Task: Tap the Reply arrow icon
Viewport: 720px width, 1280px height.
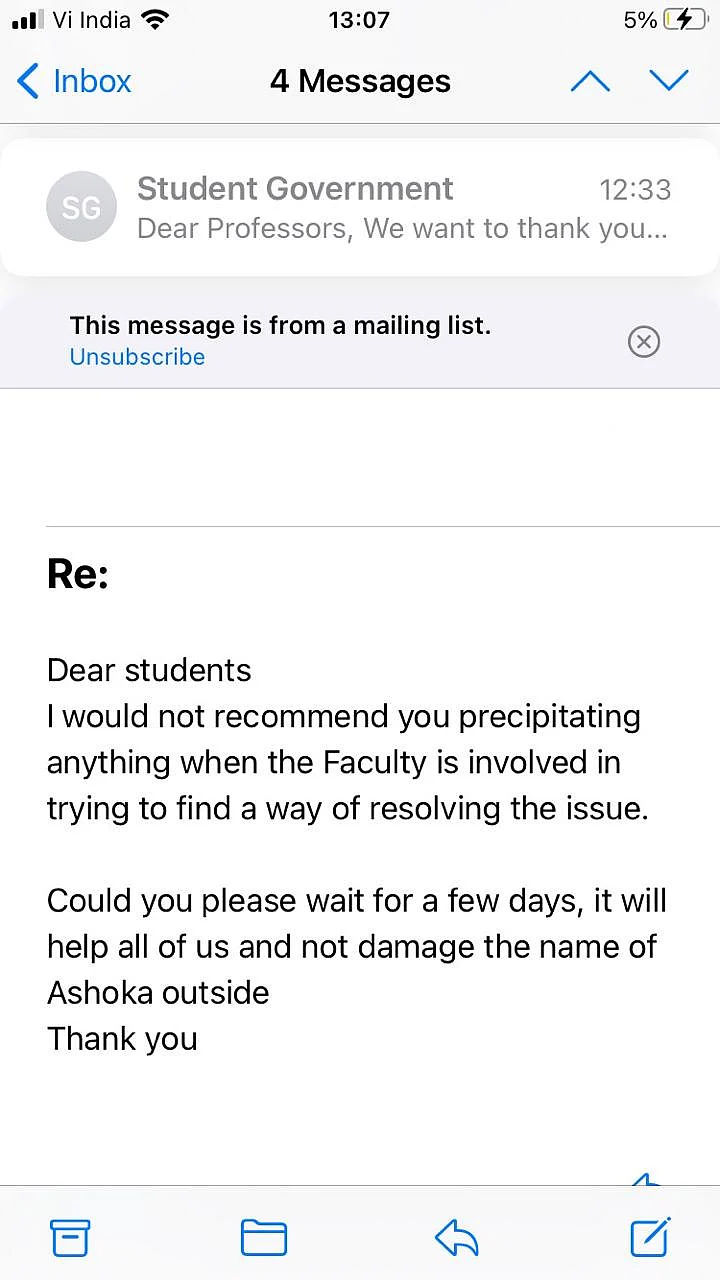Action: point(457,1239)
